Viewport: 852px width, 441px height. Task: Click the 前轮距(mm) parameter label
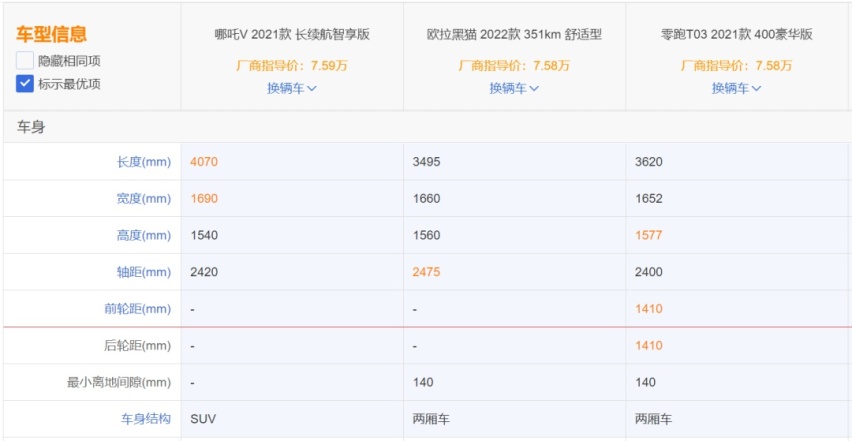[x=137, y=309]
